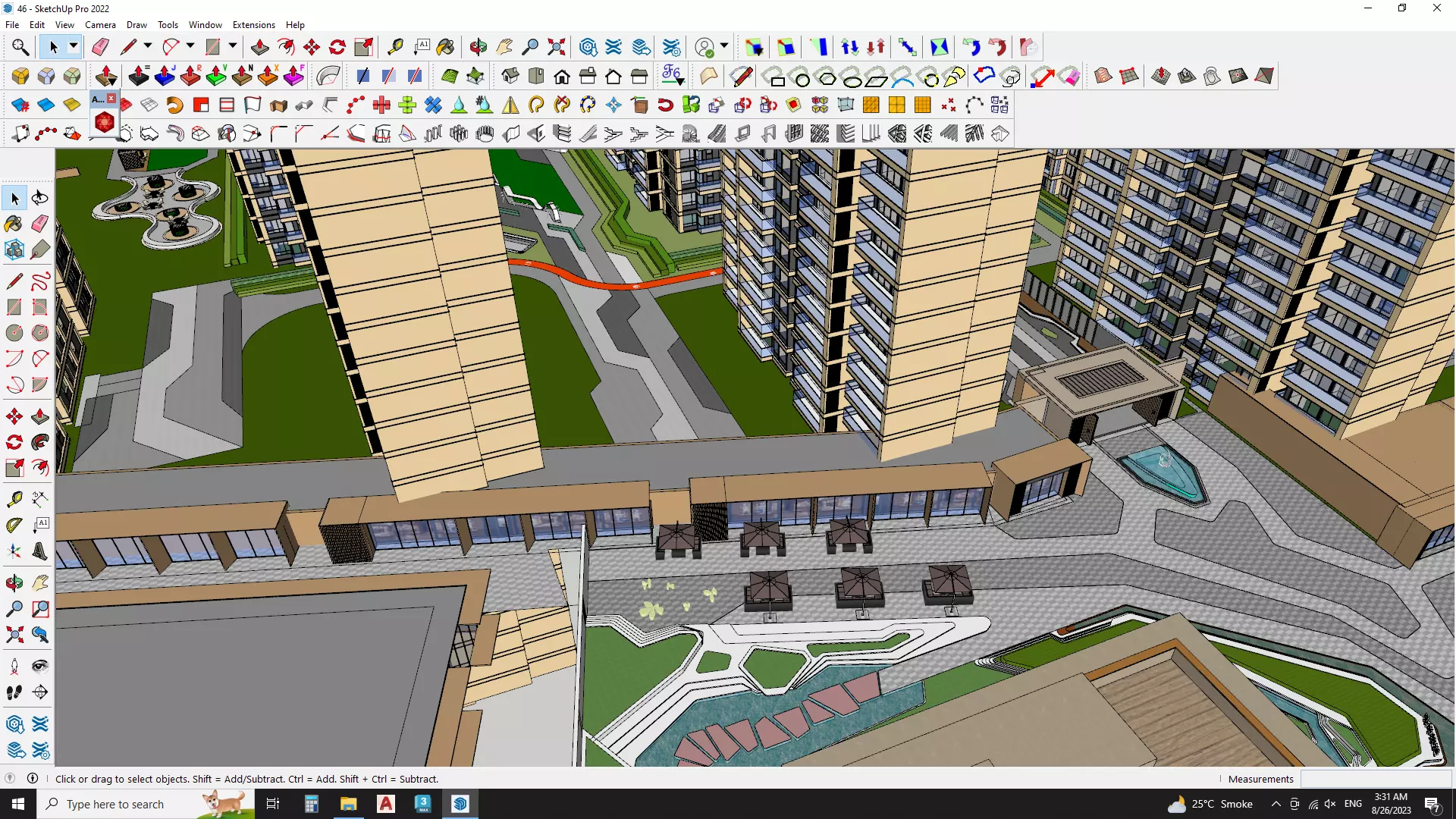Open the Rectangle shape dropdown arrow
This screenshot has height=819, width=1456.
[233, 47]
